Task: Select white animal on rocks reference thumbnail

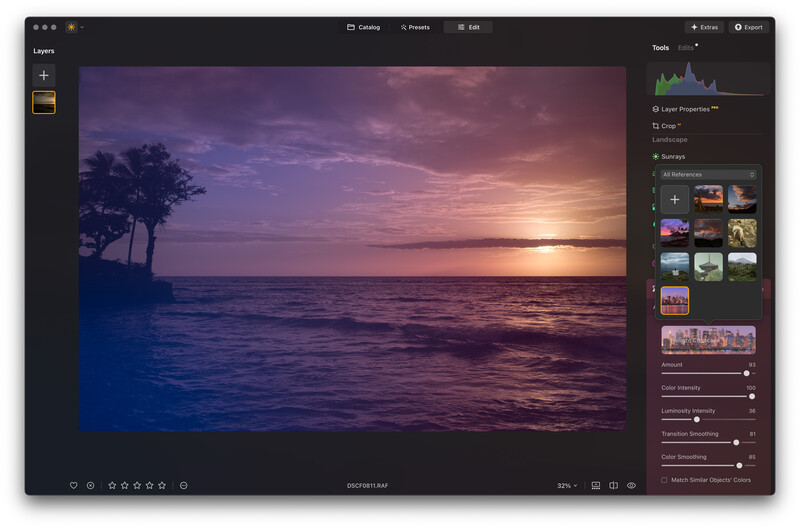Action: pos(742,233)
